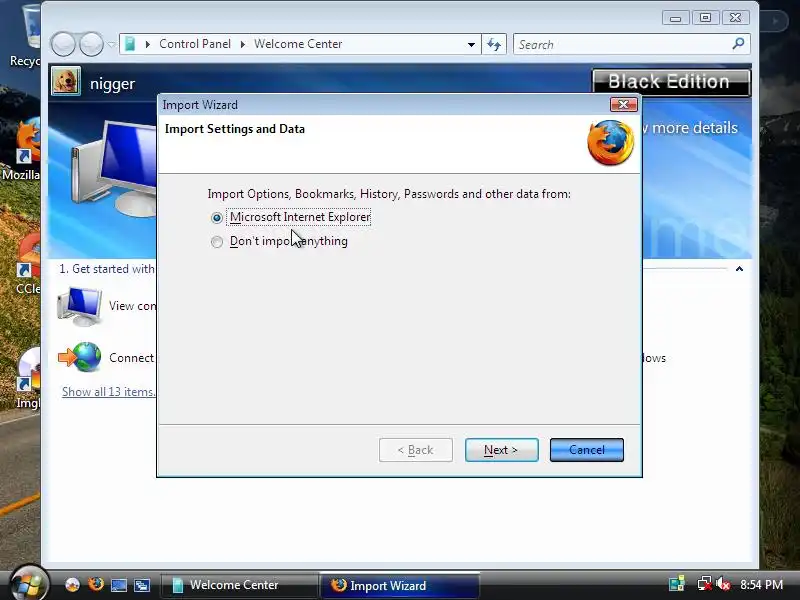Screen dimensions: 800x600
Task: Choose Don't import anything radio button
Action: 217,241
